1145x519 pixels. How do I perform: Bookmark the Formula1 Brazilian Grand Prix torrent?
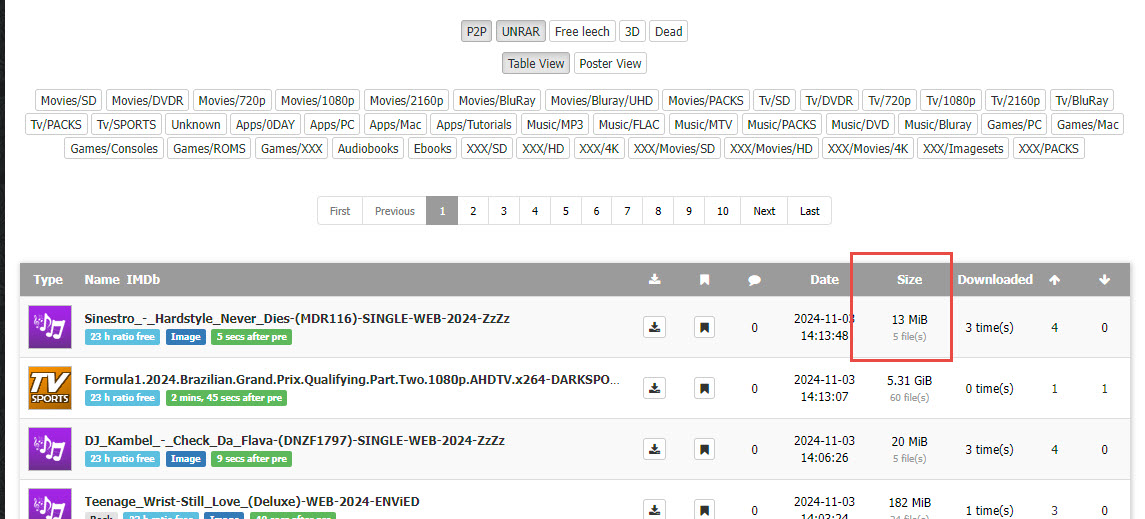click(704, 389)
